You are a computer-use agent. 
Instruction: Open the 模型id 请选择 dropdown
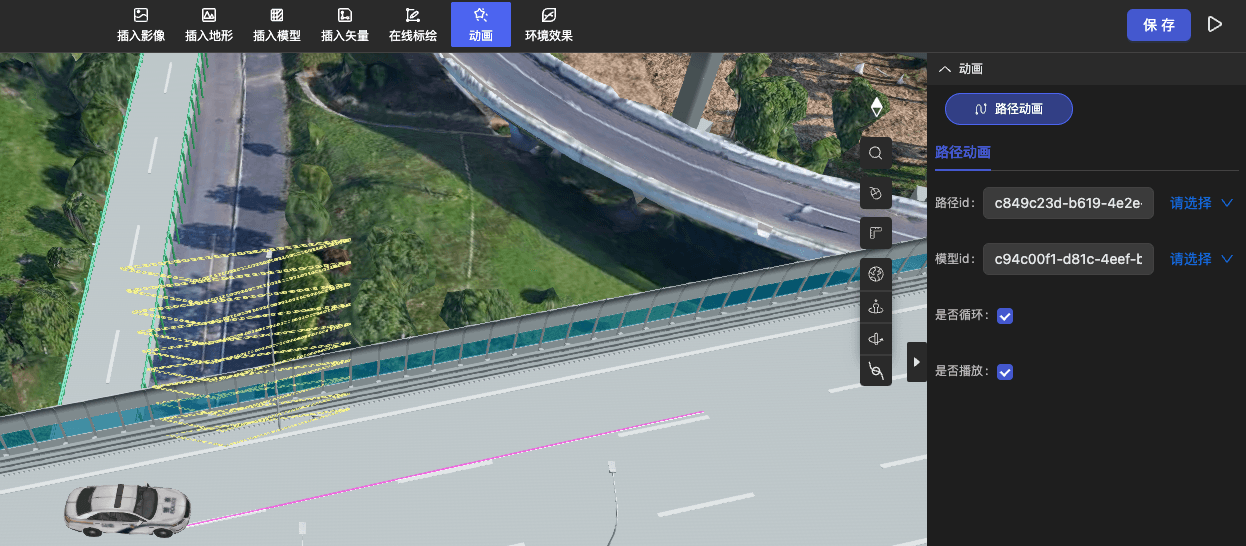[1201, 259]
